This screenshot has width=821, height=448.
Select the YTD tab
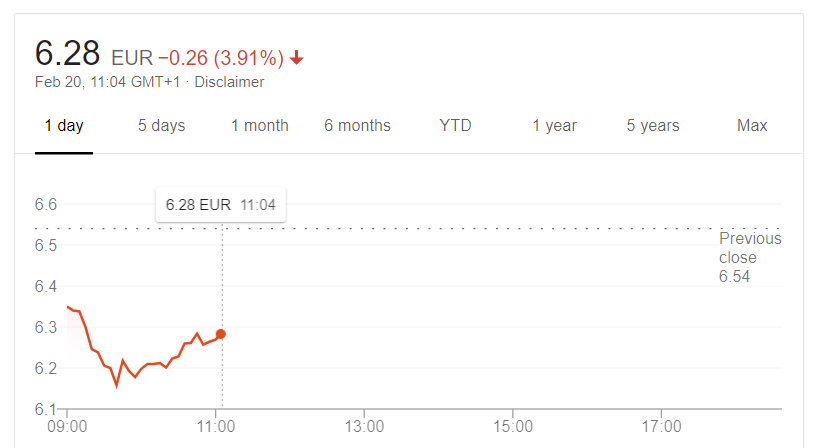[455, 126]
